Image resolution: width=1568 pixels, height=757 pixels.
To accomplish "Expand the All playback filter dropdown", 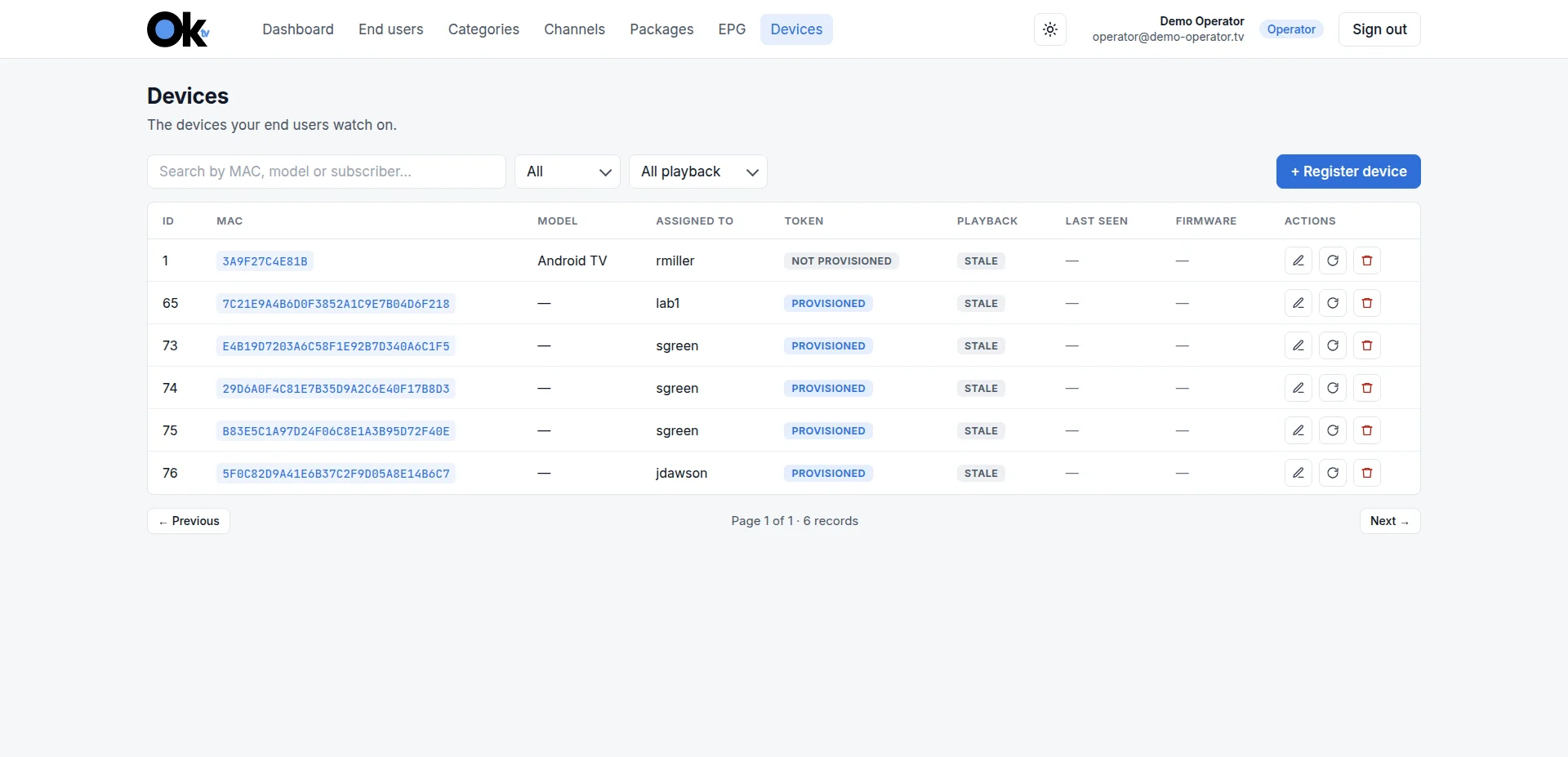I will click(x=698, y=171).
